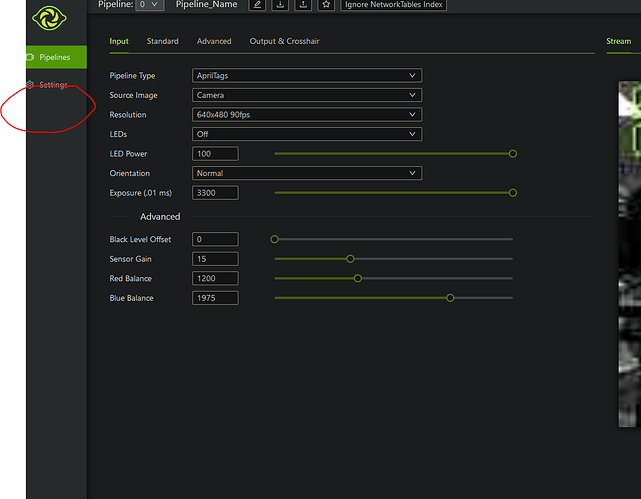The width and height of the screenshot is (641, 499).
Task: Select the Stream tab
Action: [x=619, y=41]
